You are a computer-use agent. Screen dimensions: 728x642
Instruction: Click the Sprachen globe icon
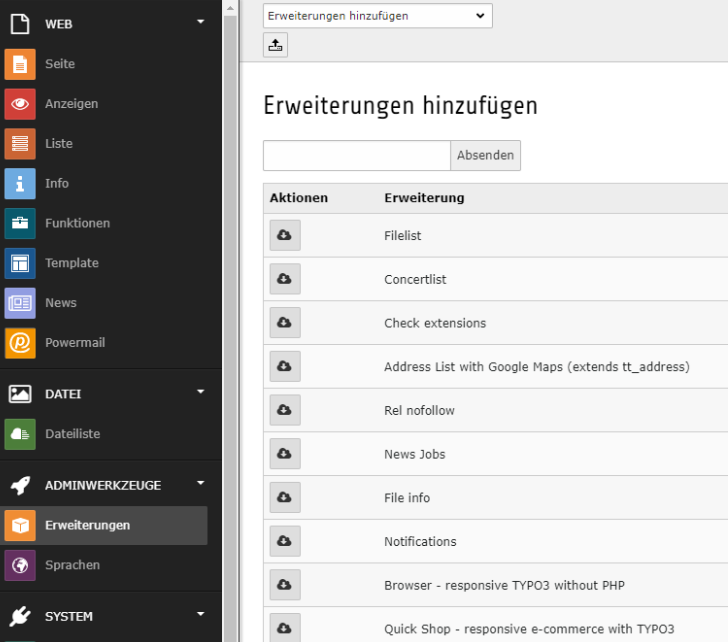point(20,565)
